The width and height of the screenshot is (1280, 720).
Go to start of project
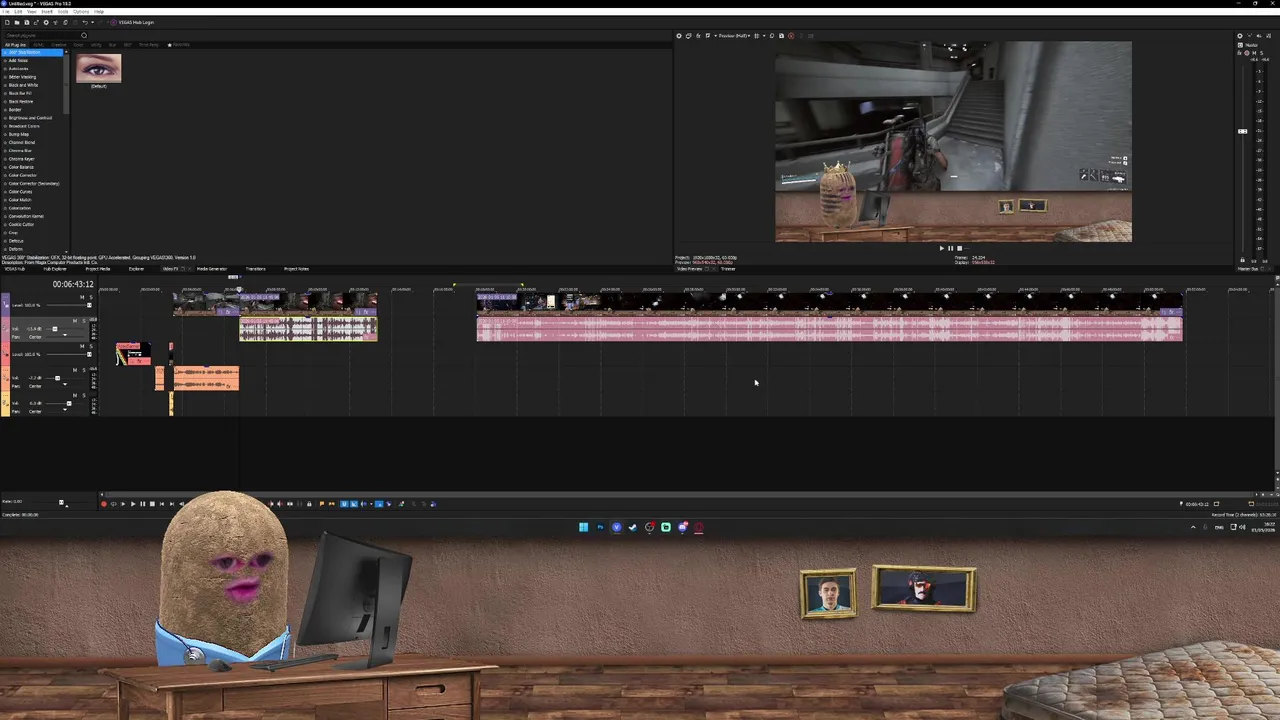tap(162, 504)
